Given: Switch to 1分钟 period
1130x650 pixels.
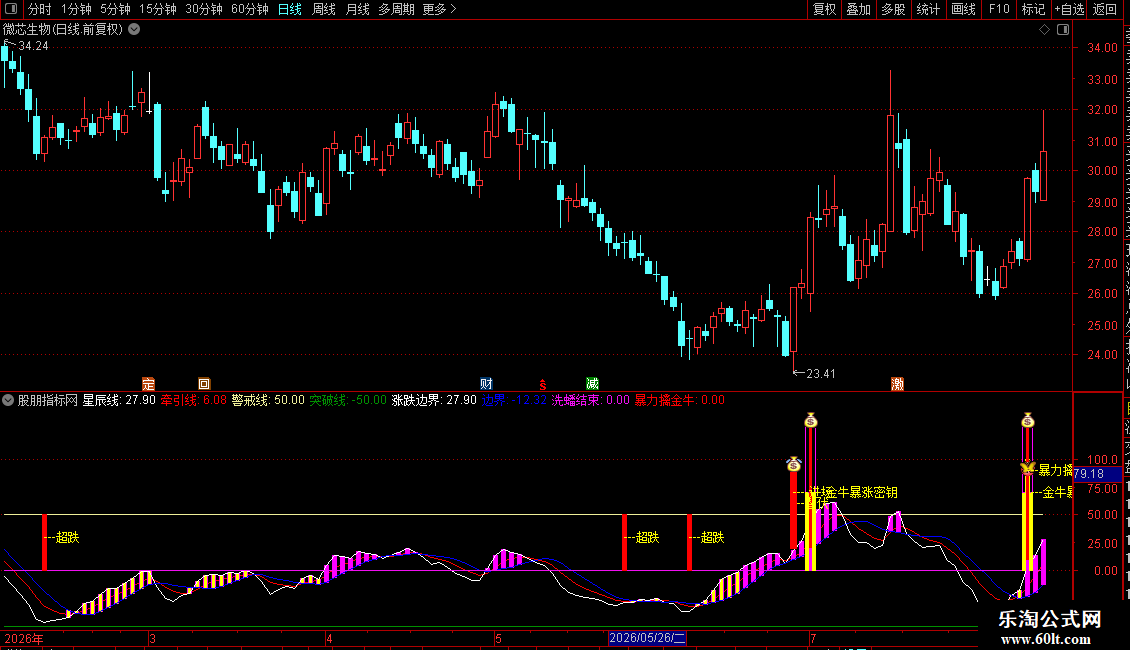Looking at the screenshot, I should tap(76, 9).
